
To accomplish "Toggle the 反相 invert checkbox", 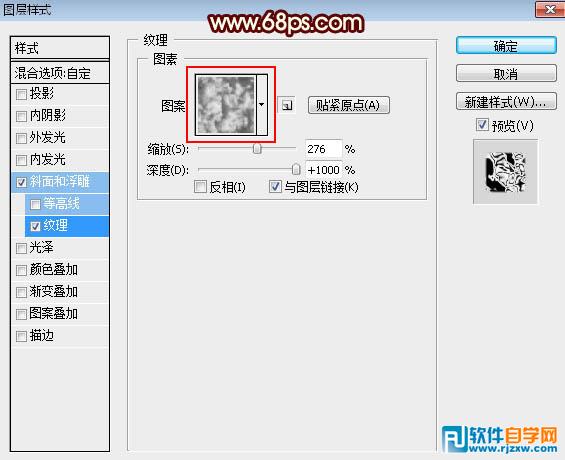I will point(200,187).
